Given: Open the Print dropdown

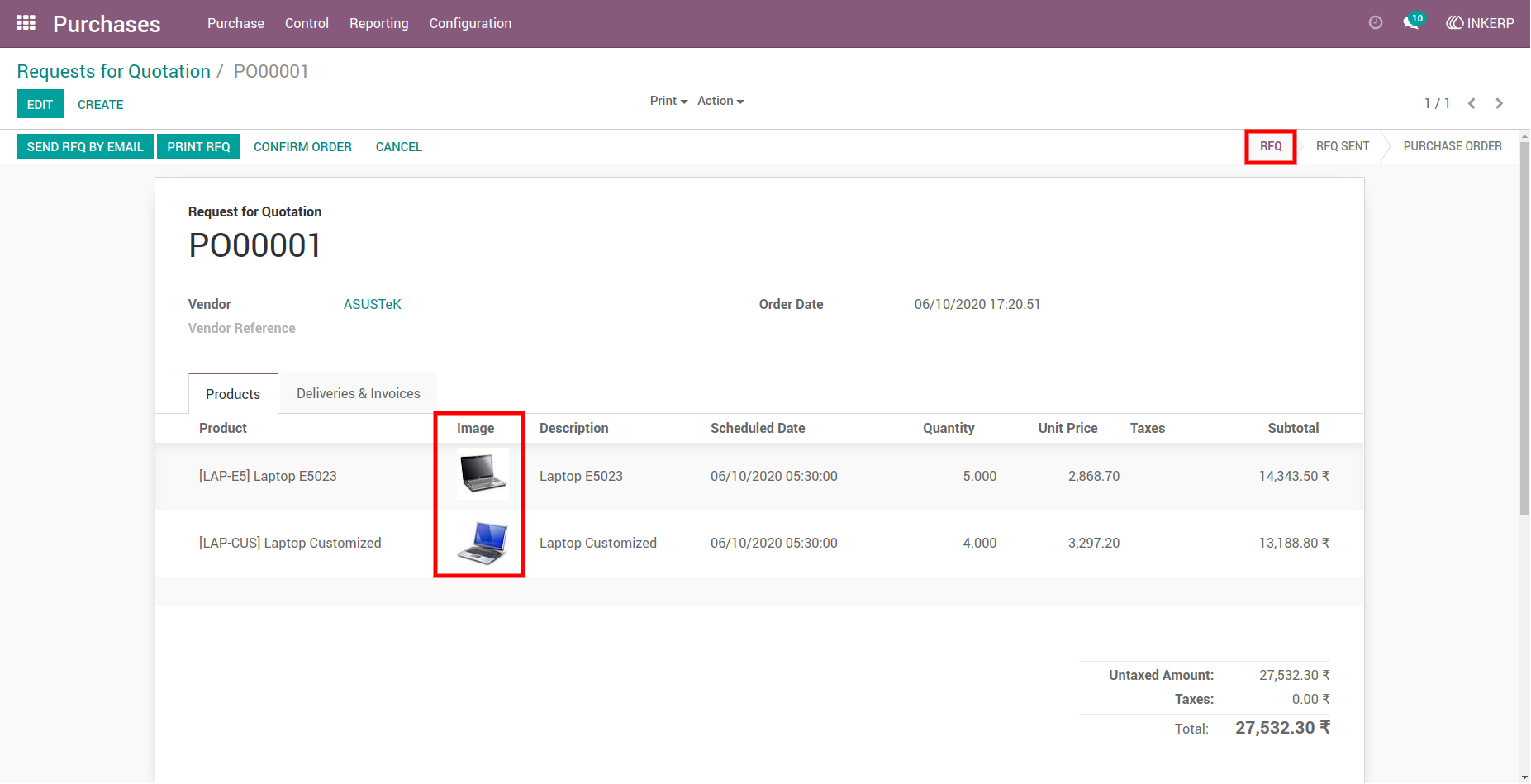Looking at the screenshot, I should tap(668, 101).
